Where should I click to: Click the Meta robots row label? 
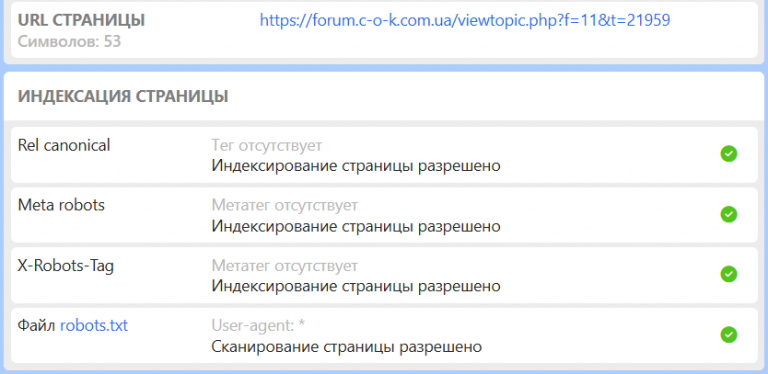[x=61, y=205]
